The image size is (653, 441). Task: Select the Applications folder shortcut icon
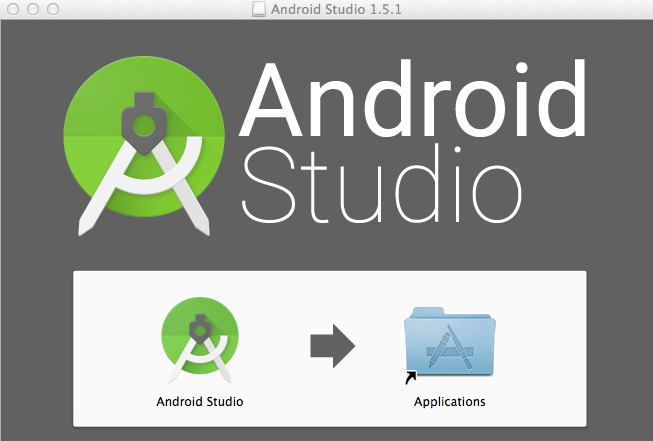[x=450, y=344]
